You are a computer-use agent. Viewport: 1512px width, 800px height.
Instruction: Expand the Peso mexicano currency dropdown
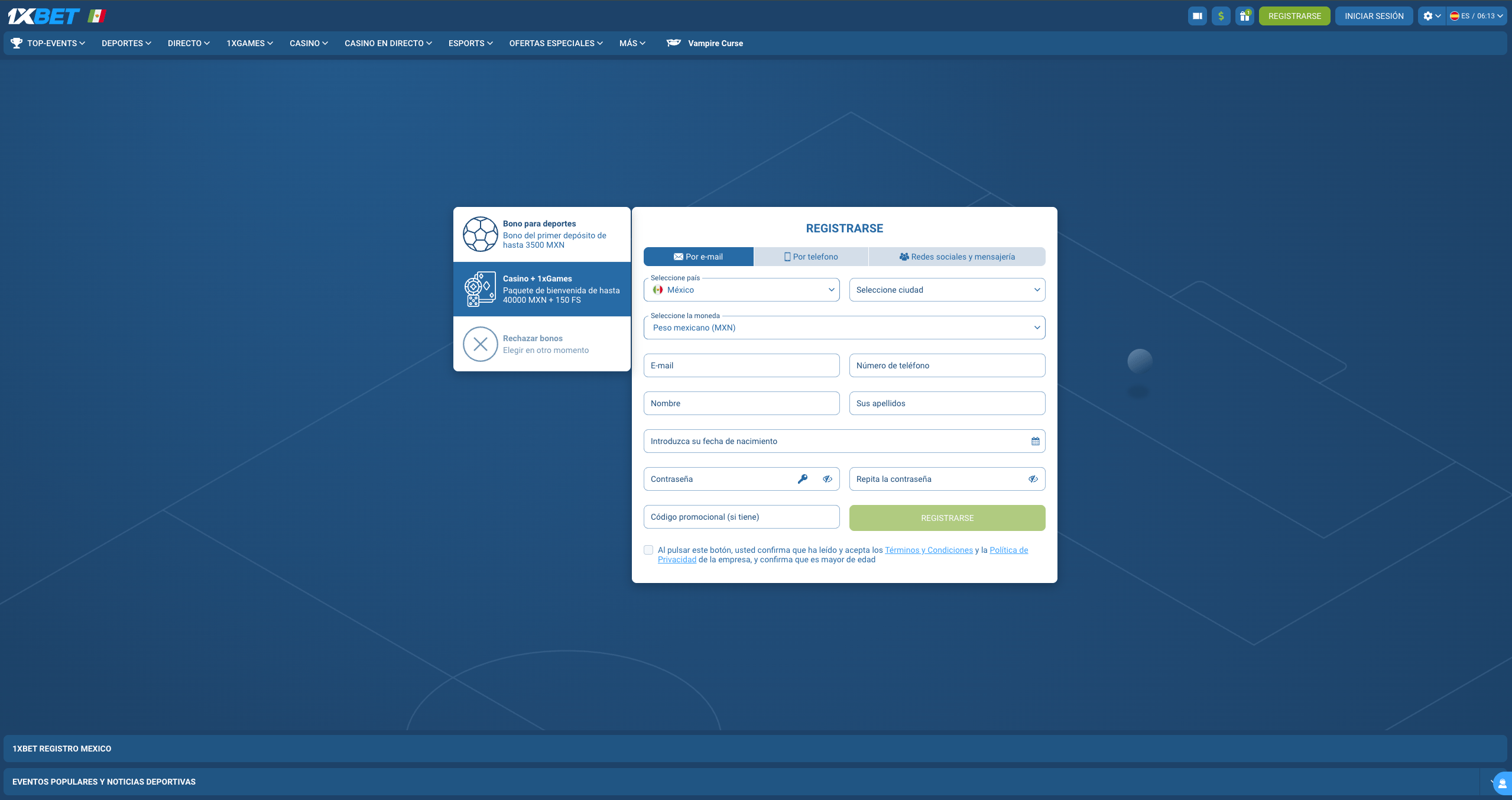tap(844, 328)
